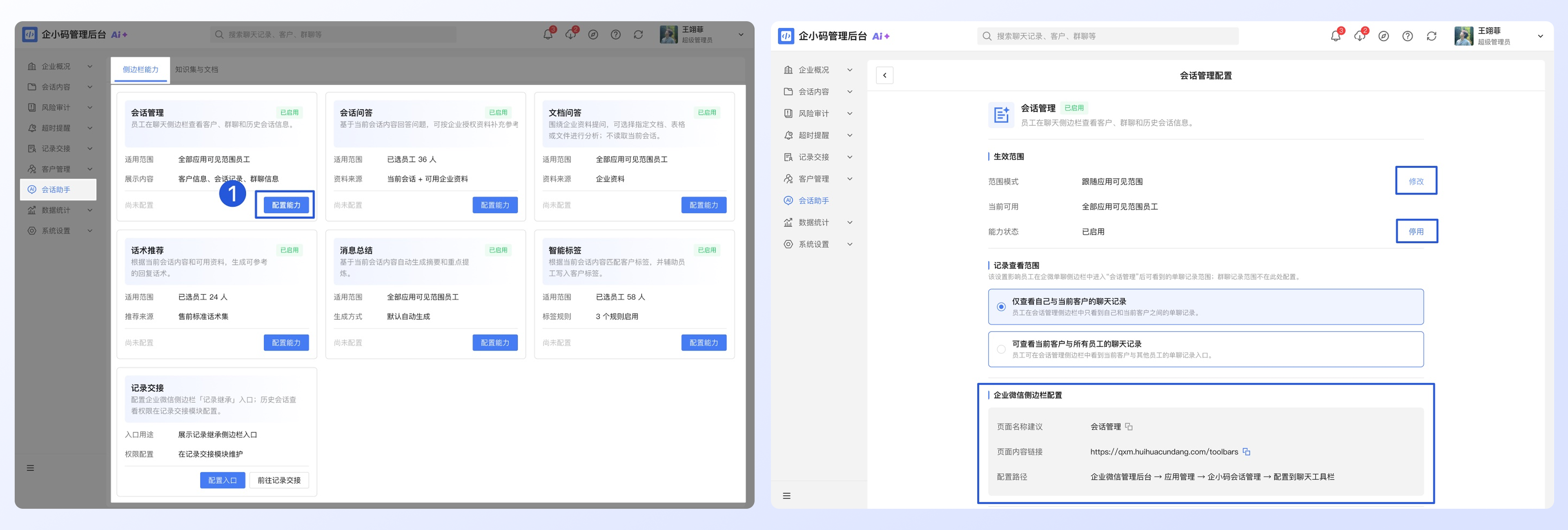Open 数据统计 in left window sidebar
Viewport: 1568px width, 530px height.
pos(56,211)
